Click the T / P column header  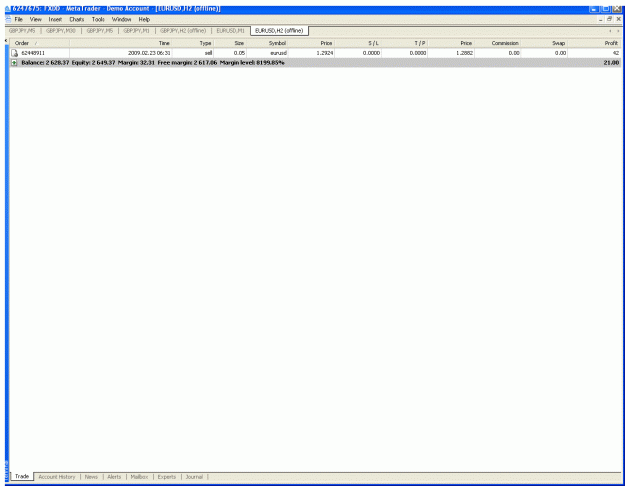pyautogui.click(x=405, y=43)
